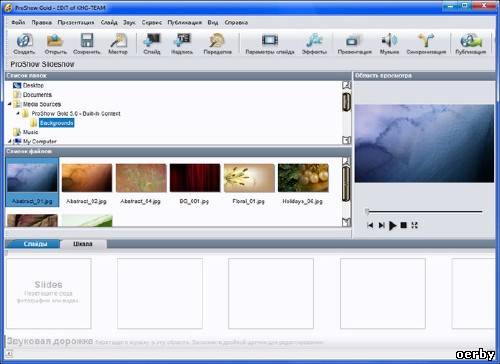Collapse the ProShow Gold Built-In Content node
Image resolution: width=500 pixels, height=364 pixels.
[18, 113]
